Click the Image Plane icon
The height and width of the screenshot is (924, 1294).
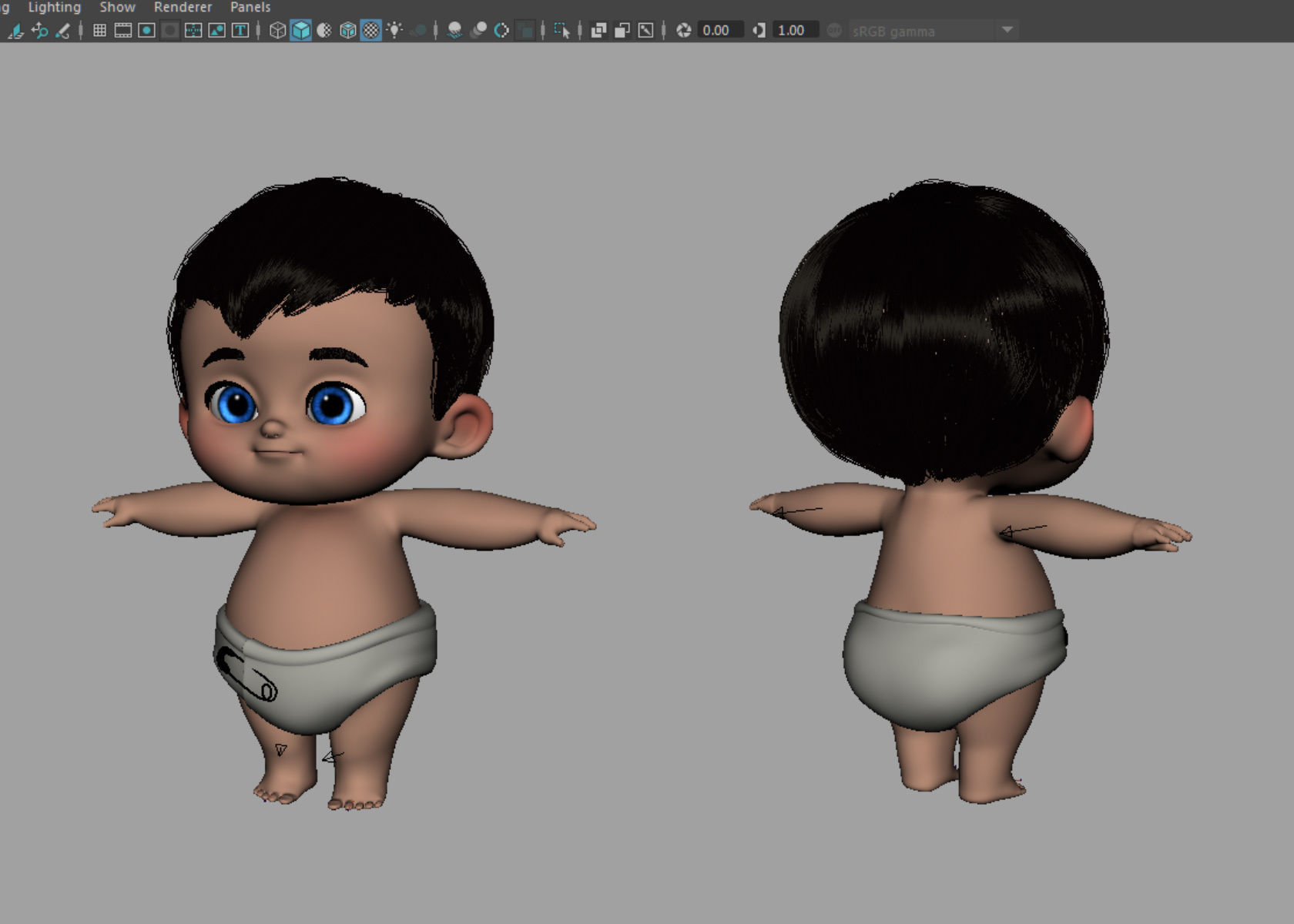pos(15,30)
